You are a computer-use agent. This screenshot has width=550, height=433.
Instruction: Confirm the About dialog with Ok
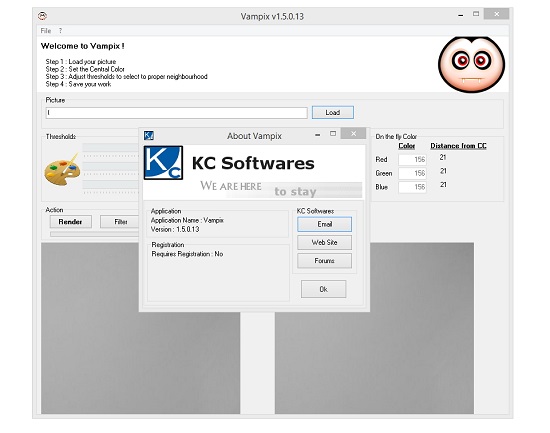[323, 289]
